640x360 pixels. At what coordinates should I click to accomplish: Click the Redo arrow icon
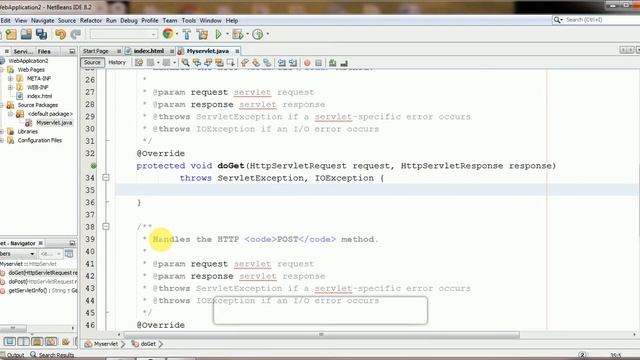(76, 35)
